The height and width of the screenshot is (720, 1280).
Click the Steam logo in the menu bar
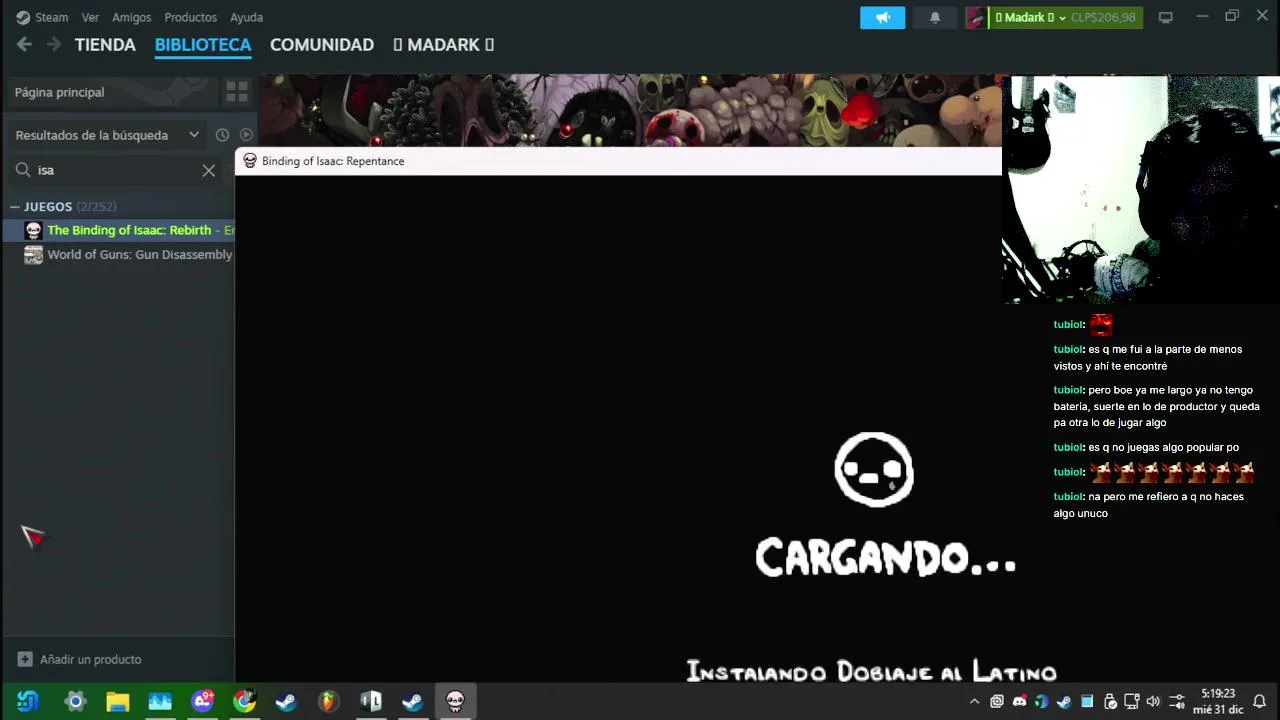pos(23,17)
